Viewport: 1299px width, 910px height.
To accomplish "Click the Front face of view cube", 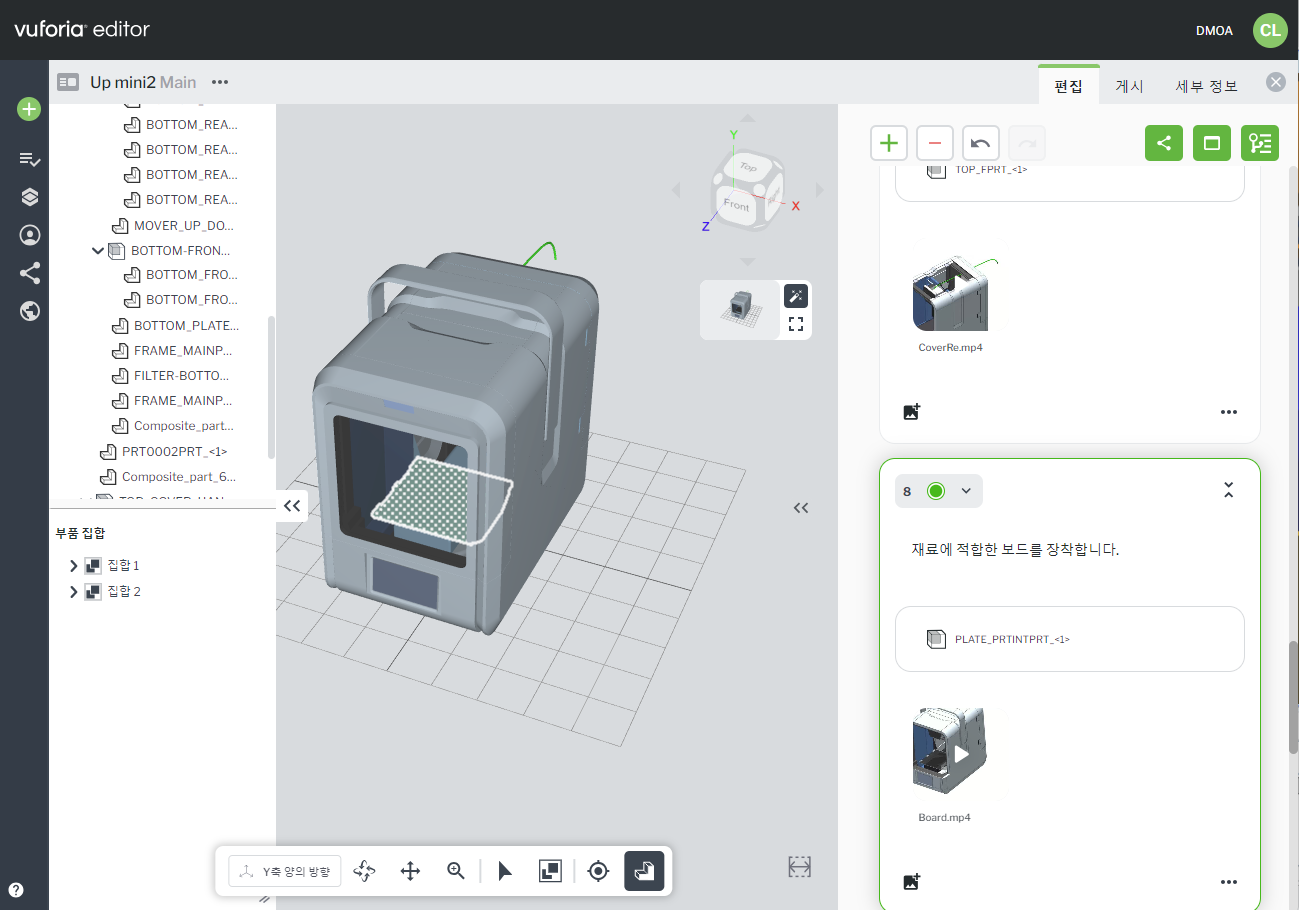I will pyautogui.click(x=735, y=206).
